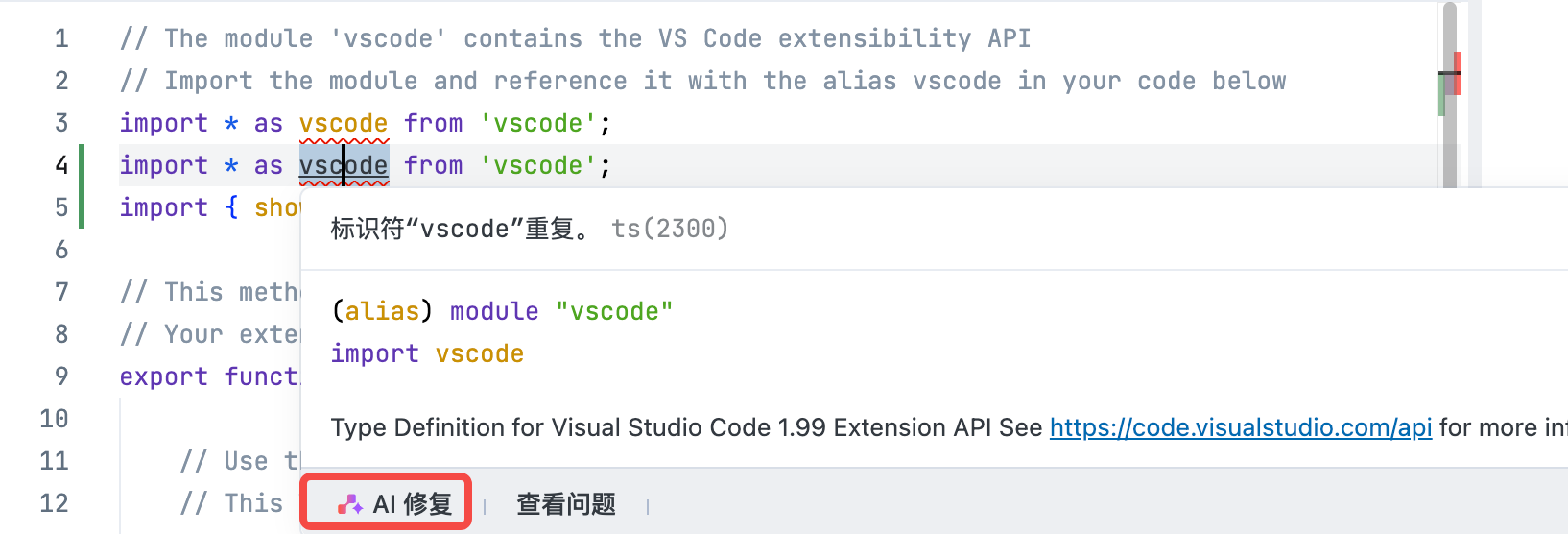The height and width of the screenshot is (534, 1568).
Task: Click the AI 修复 sparkle icon button
Action: (387, 502)
